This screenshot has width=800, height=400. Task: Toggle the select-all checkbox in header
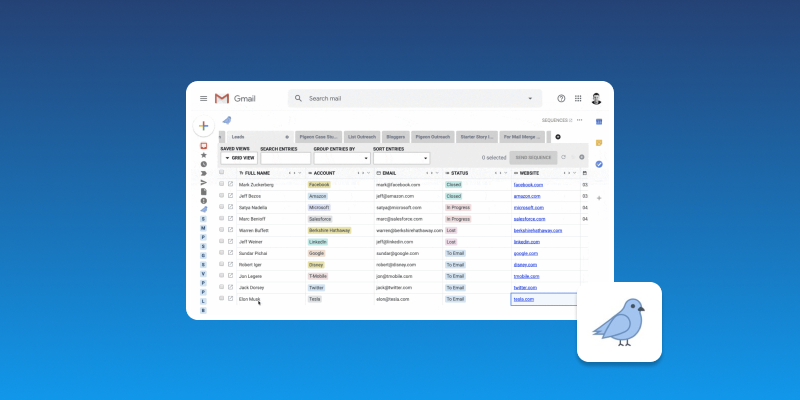pos(221,172)
